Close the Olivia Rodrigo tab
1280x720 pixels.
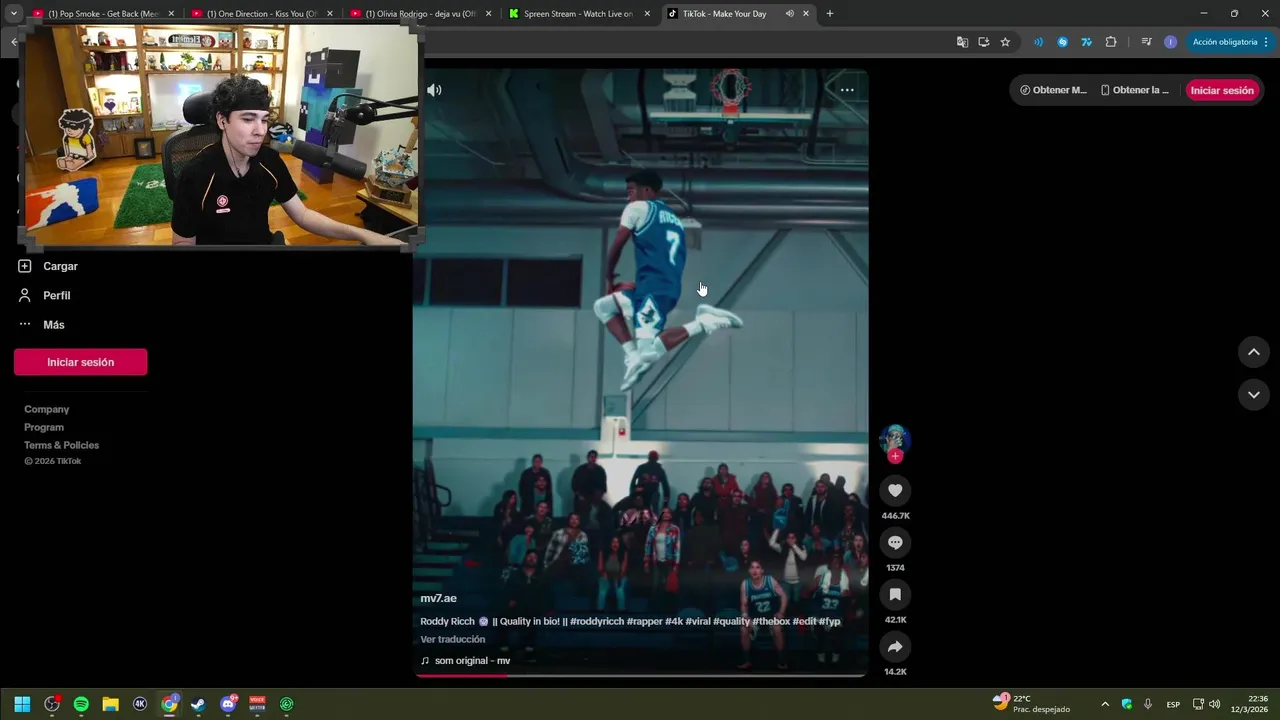click(488, 14)
